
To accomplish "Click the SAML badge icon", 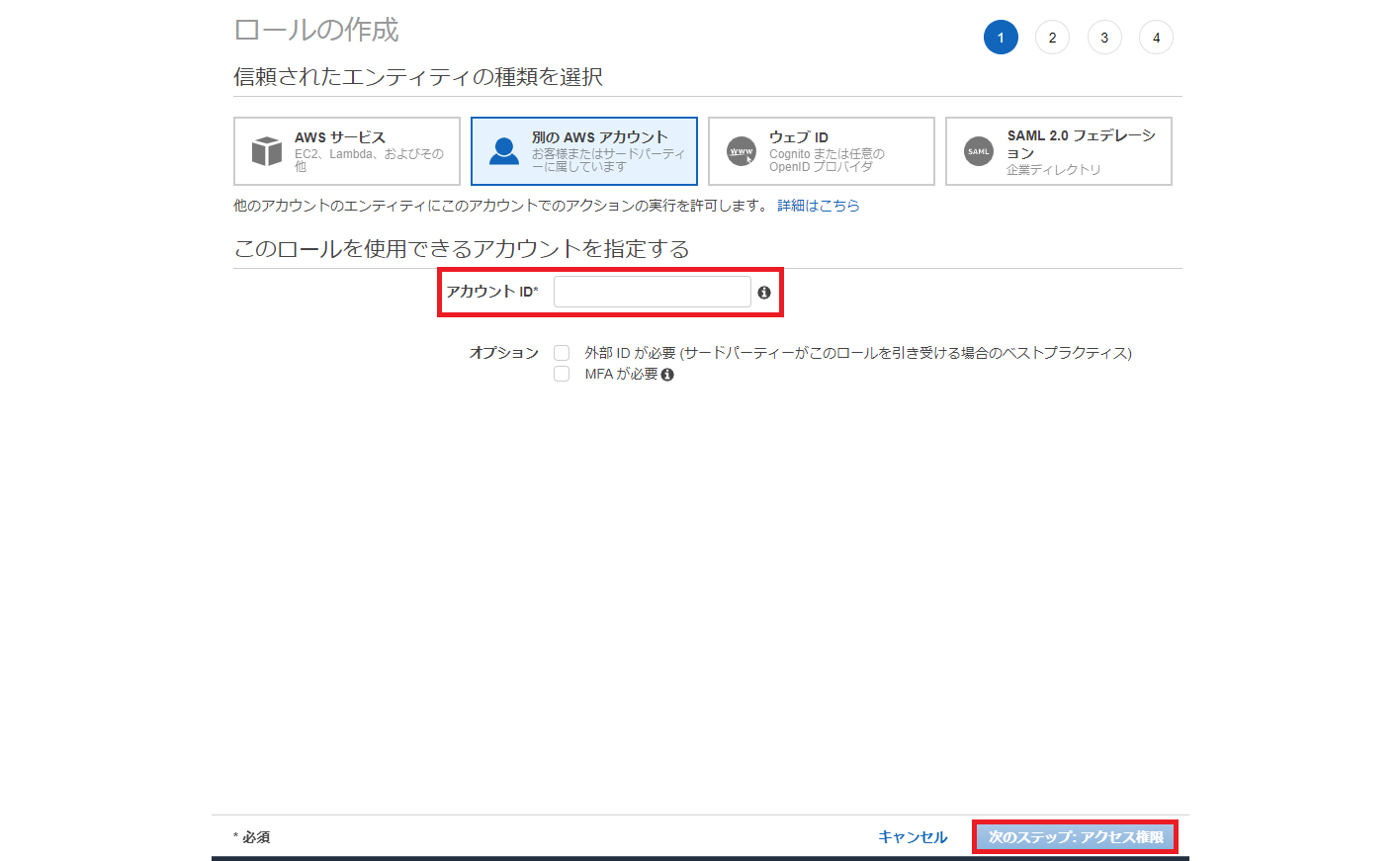I will [x=979, y=151].
